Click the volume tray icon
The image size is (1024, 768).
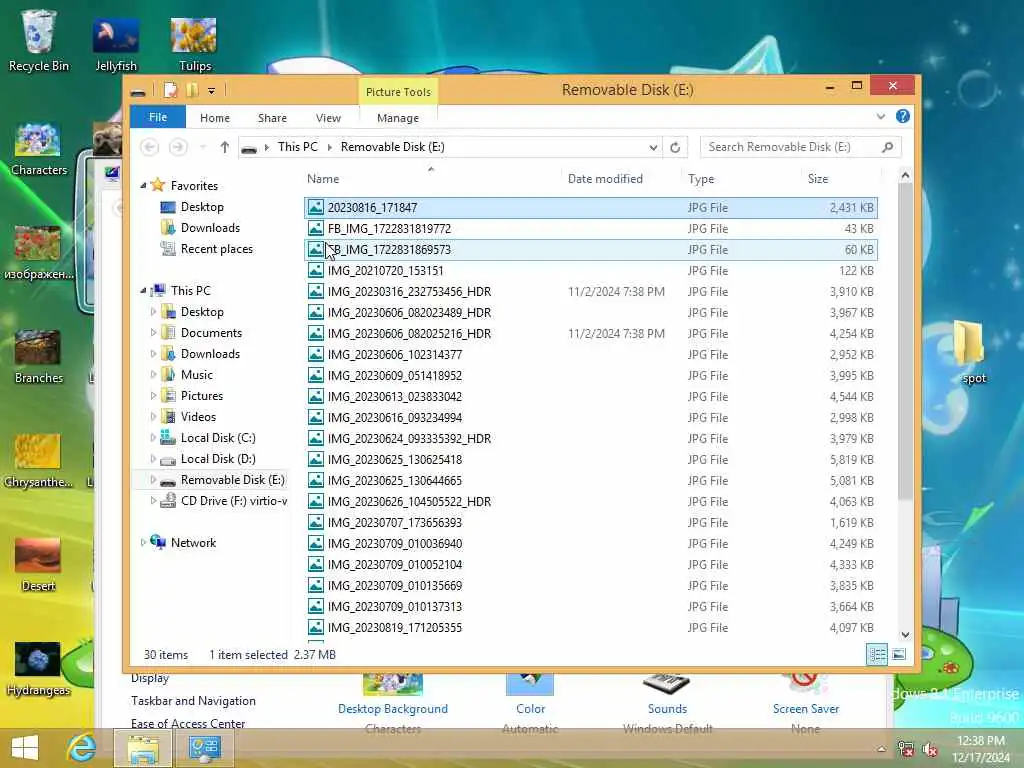(x=930, y=750)
